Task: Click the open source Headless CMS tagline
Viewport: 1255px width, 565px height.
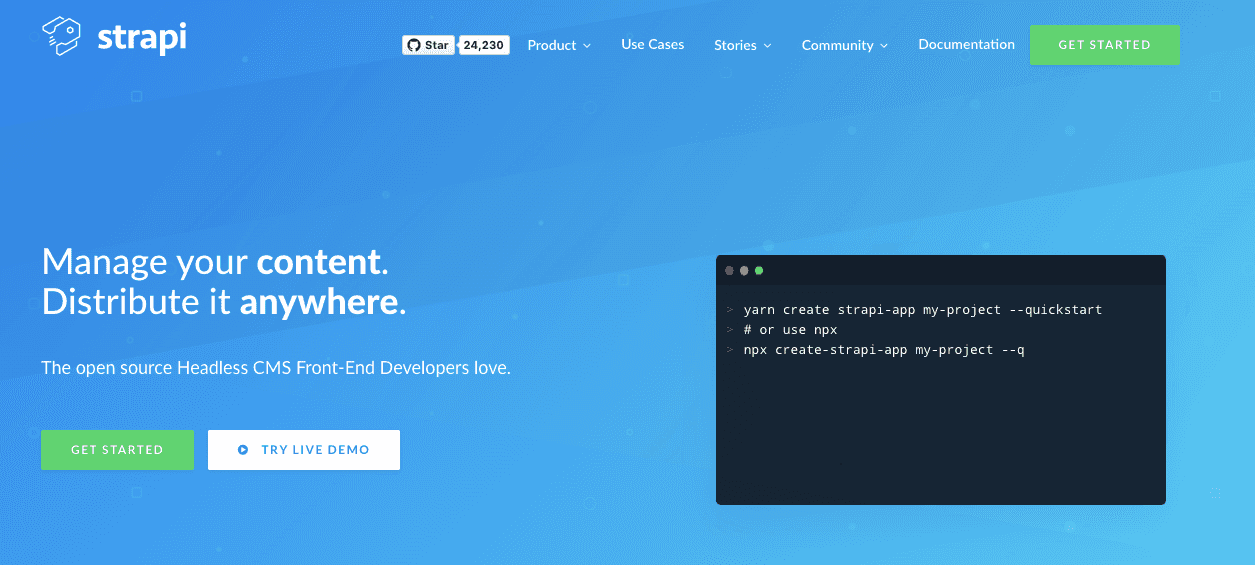Action: 276,368
